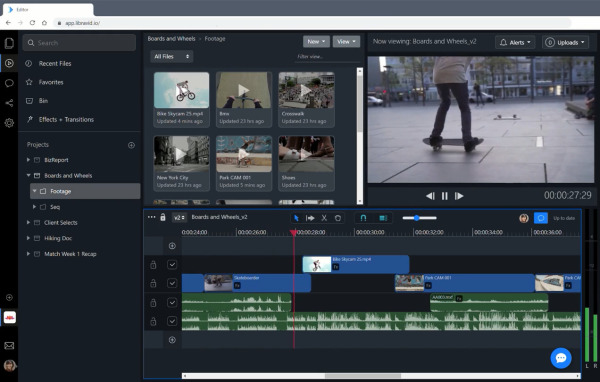
Task: Open the New York City clip thumbnail
Action: (x=181, y=154)
